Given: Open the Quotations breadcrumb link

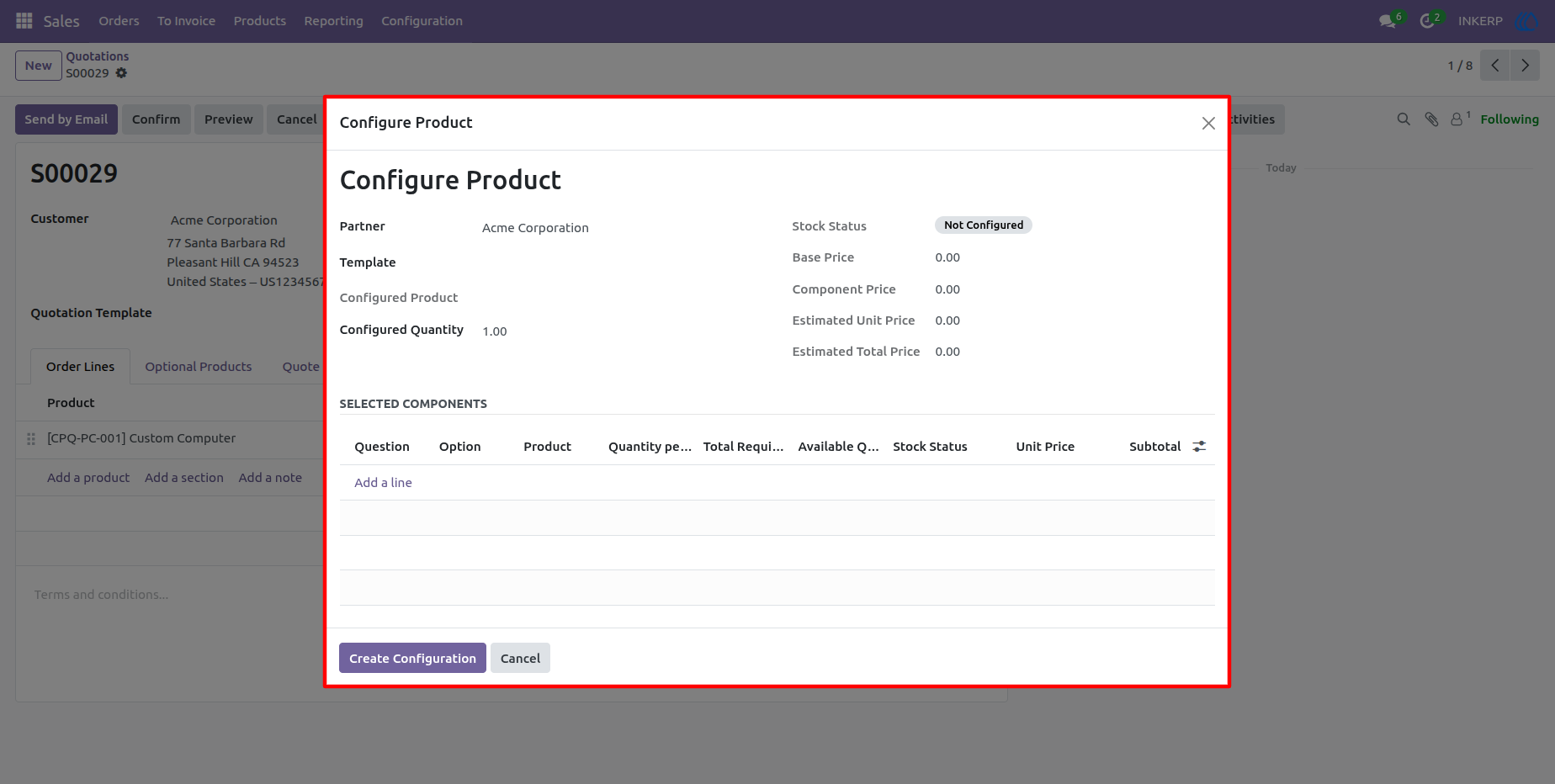Looking at the screenshot, I should click(98, 56).
